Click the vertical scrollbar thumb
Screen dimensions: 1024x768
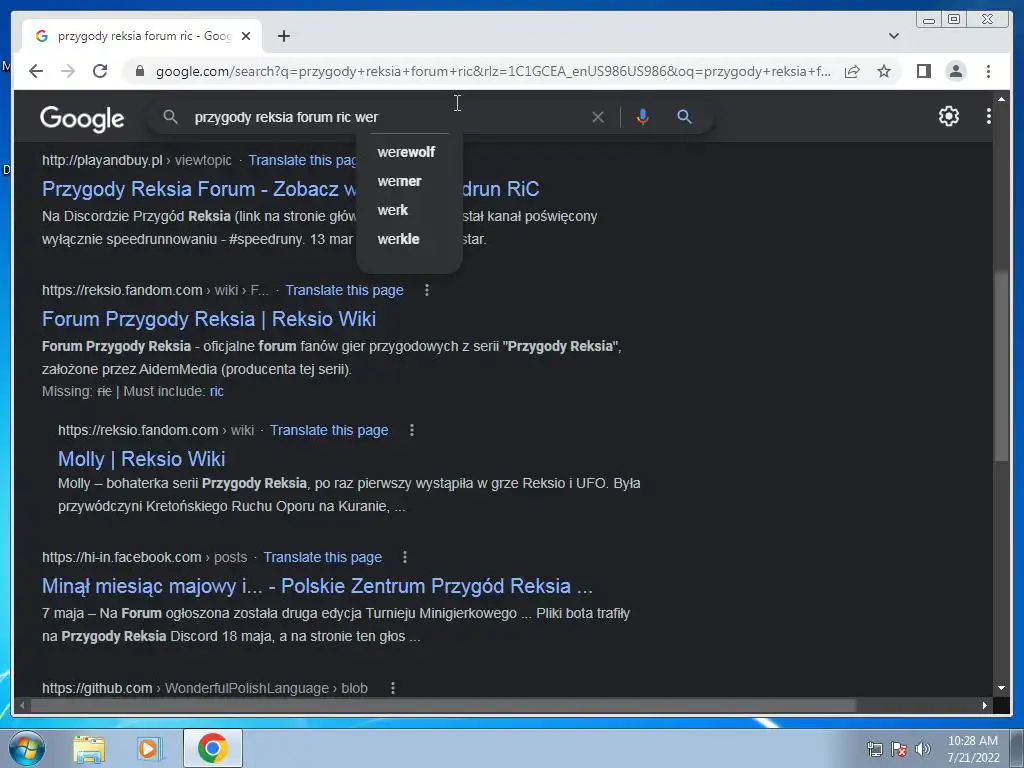pos(1001,368)
